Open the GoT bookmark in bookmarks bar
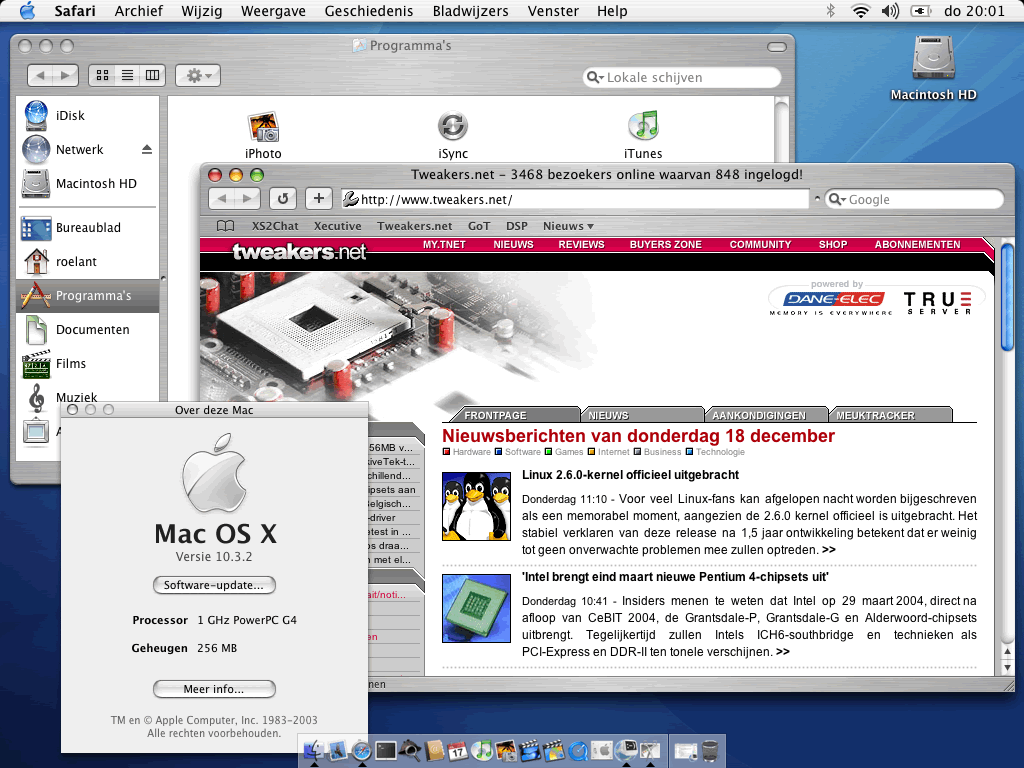This screenshot has width=1024, height=768. [x=479, y=226]
